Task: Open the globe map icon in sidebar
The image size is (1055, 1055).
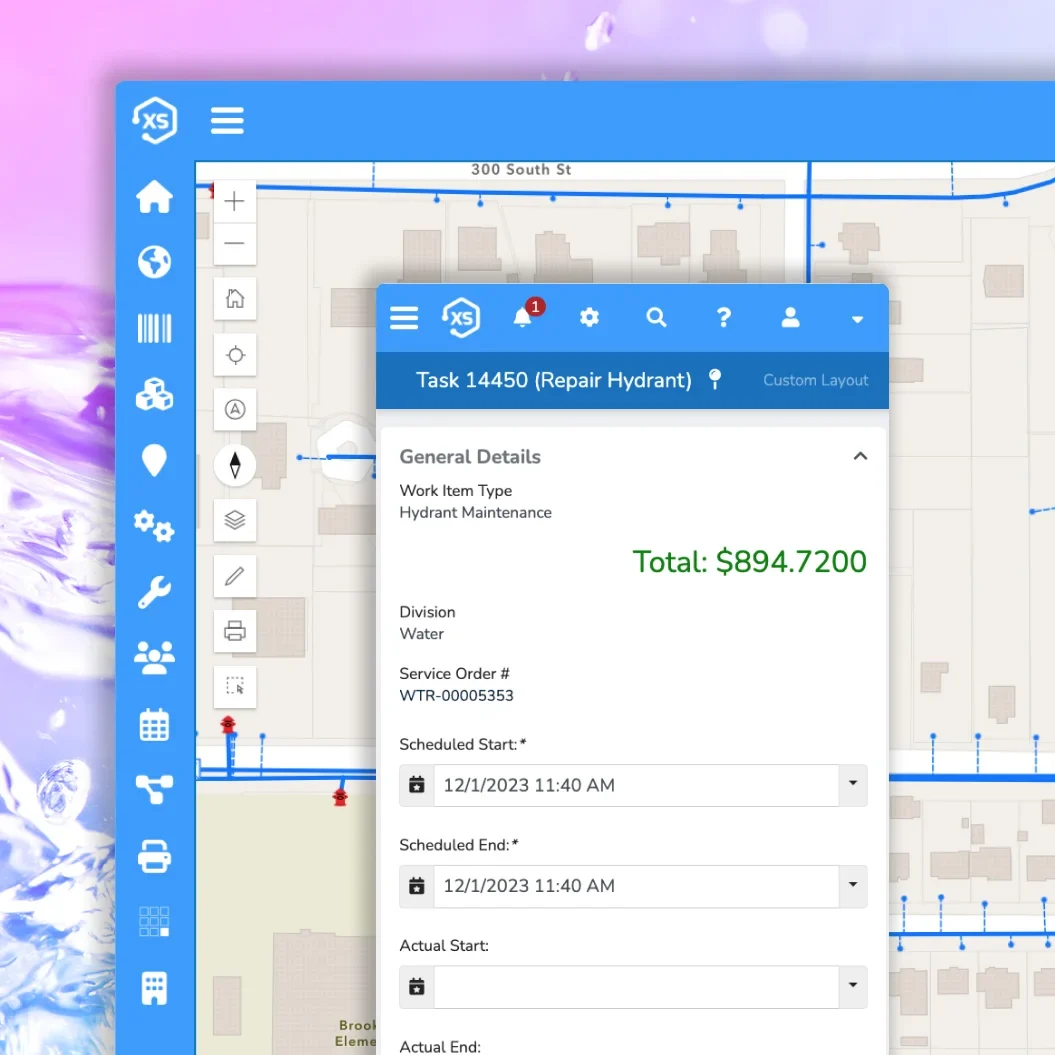Action: click(154, 262)
